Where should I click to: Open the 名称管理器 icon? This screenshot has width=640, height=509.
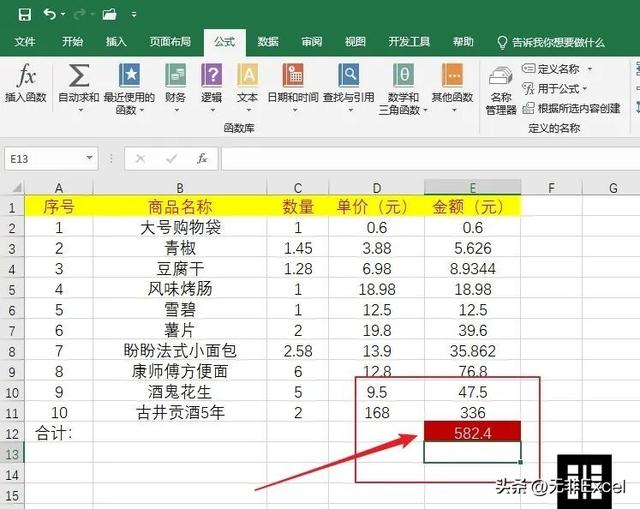(501, 77)
